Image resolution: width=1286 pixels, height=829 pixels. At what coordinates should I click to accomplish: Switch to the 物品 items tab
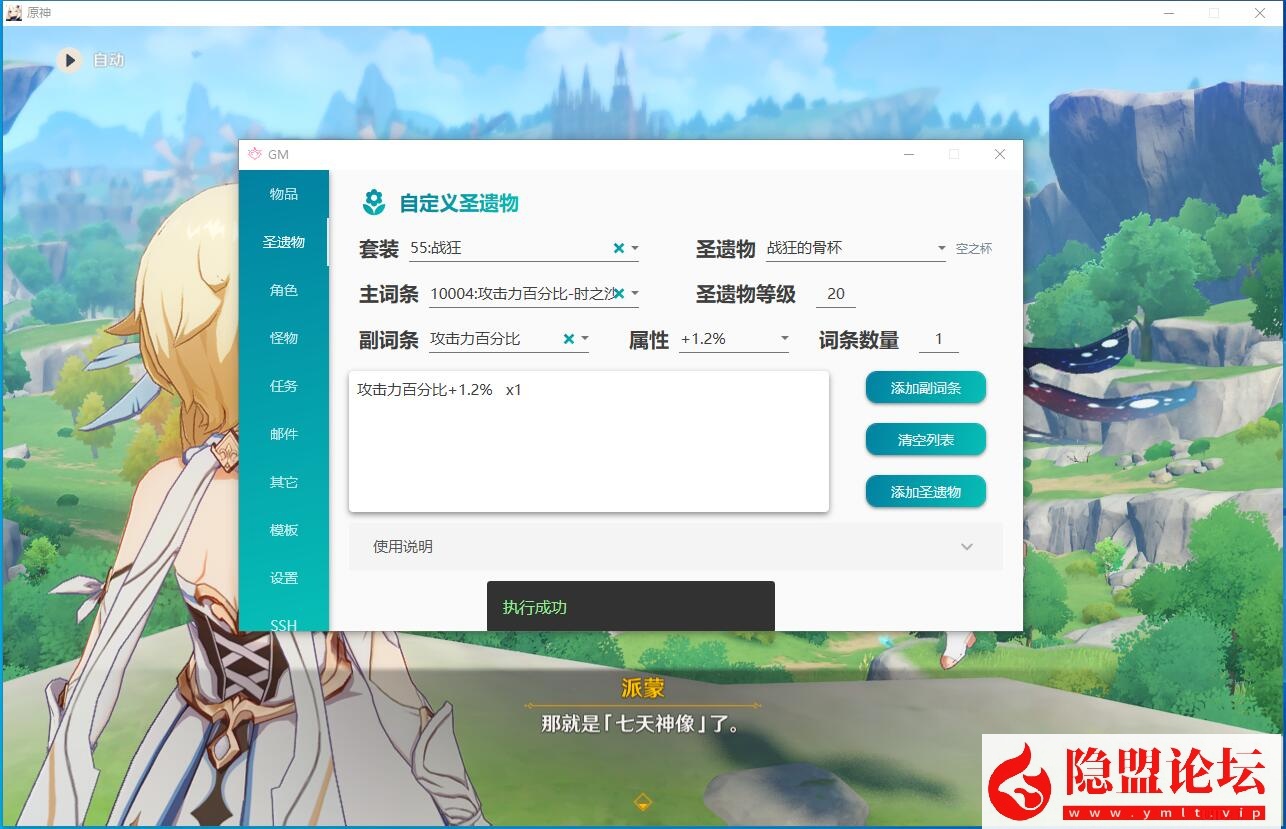coord(284,194)
